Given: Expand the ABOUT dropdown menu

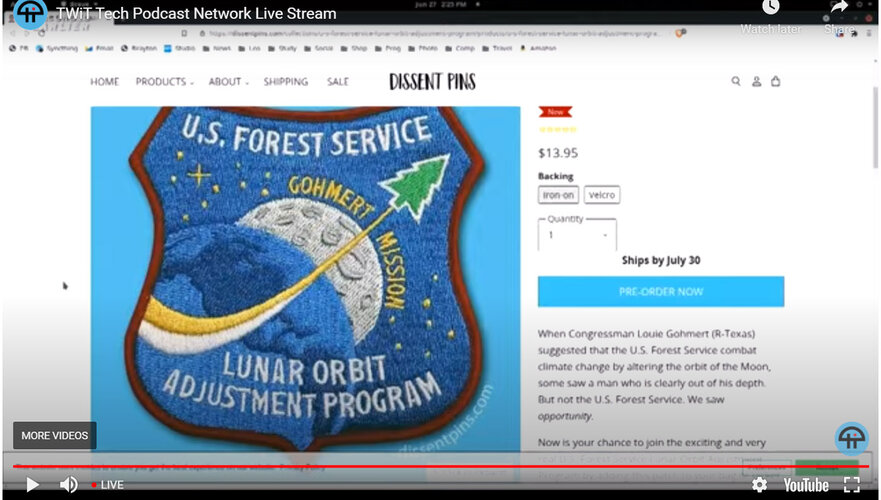Looking at the screenshot, I should point(228,81).
